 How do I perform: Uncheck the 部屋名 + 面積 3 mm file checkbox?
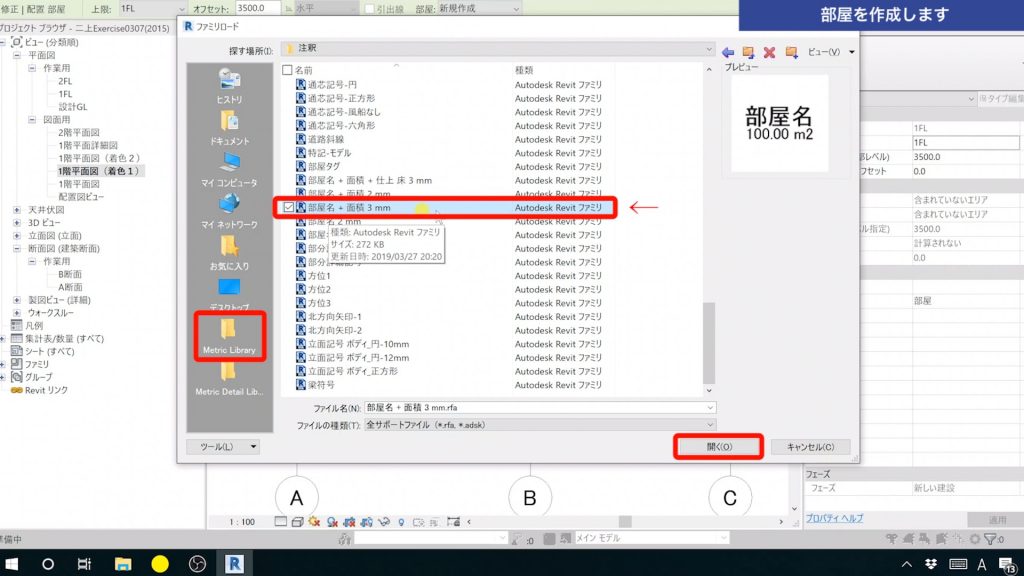[x=288, y=207]
